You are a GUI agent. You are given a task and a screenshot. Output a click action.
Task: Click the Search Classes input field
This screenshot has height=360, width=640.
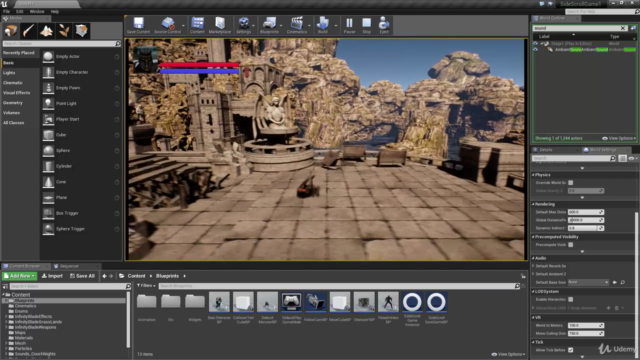[61, 43]
